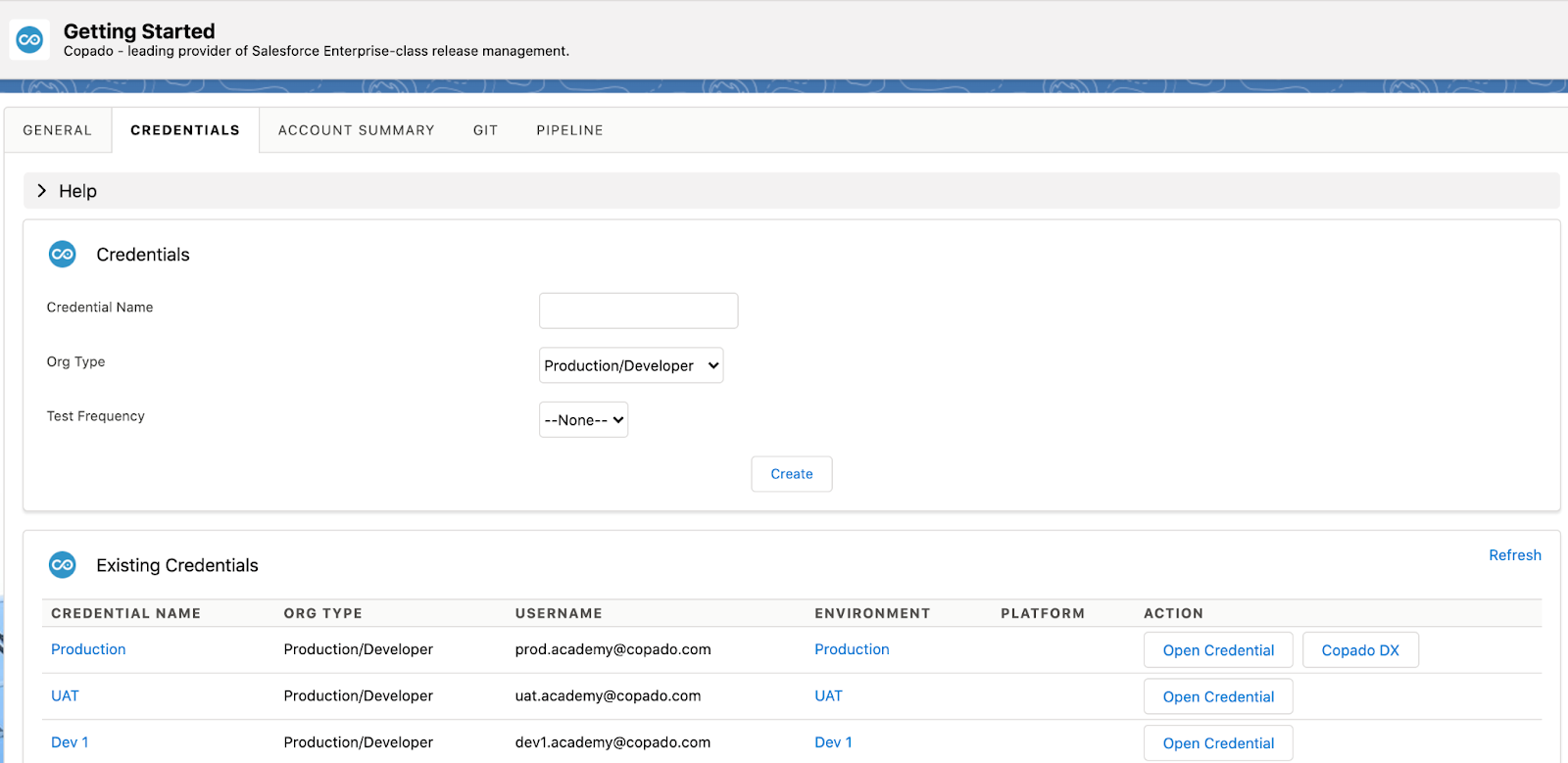Screen dimensions: 1568x763
Task: Open the Production credential name link
Action: point(88,649)
